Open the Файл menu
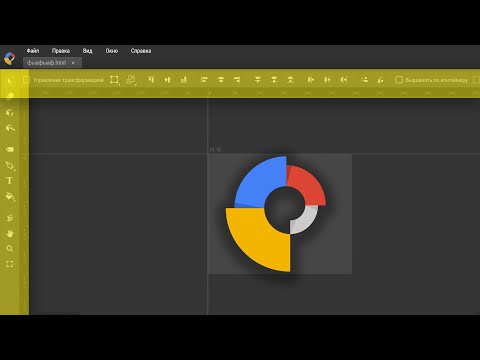The image size is (480, 360). (x=33, y=51)
